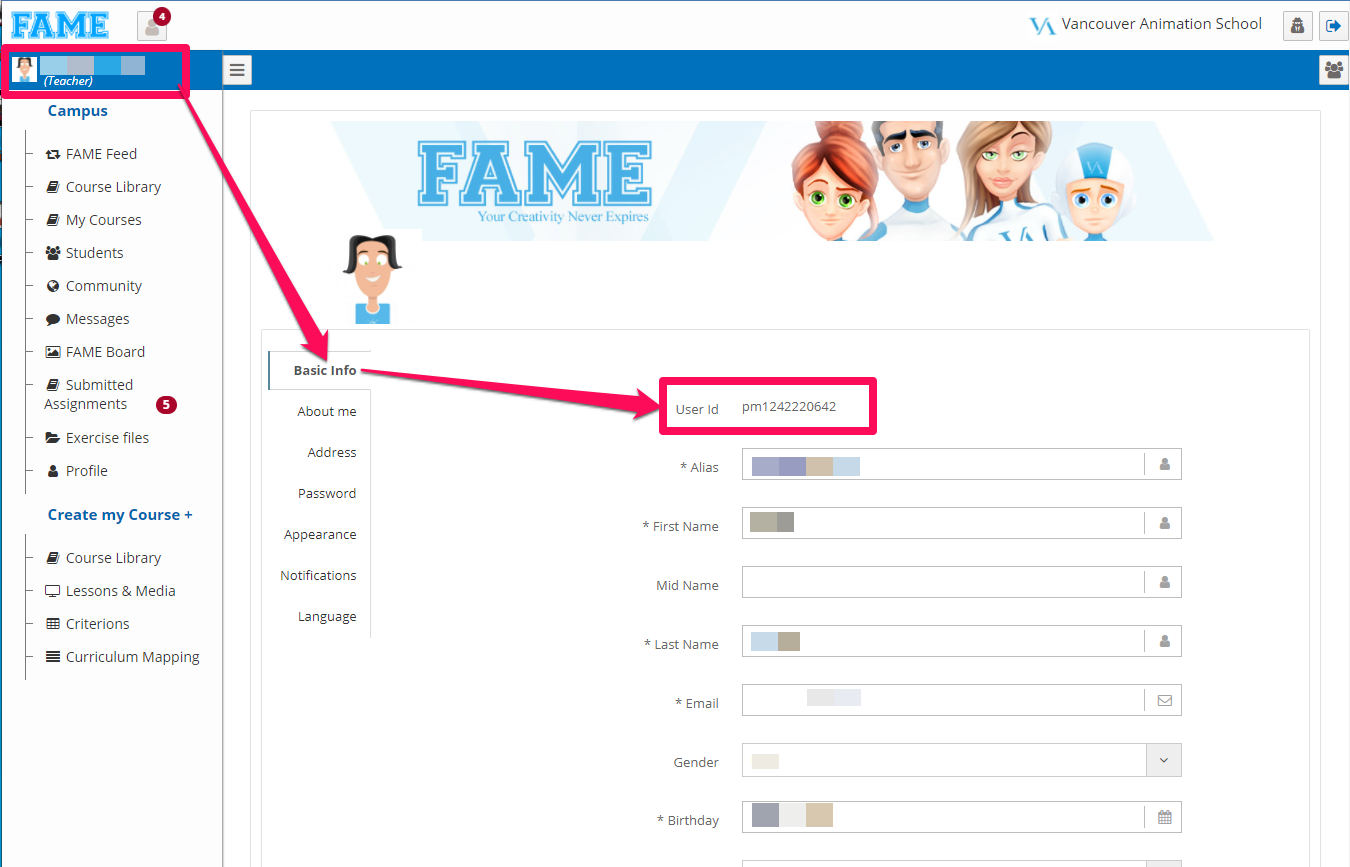The width and height of the screenshot is (1350, 867).
Task: Open the Gender dropdown
Action: 961,760
